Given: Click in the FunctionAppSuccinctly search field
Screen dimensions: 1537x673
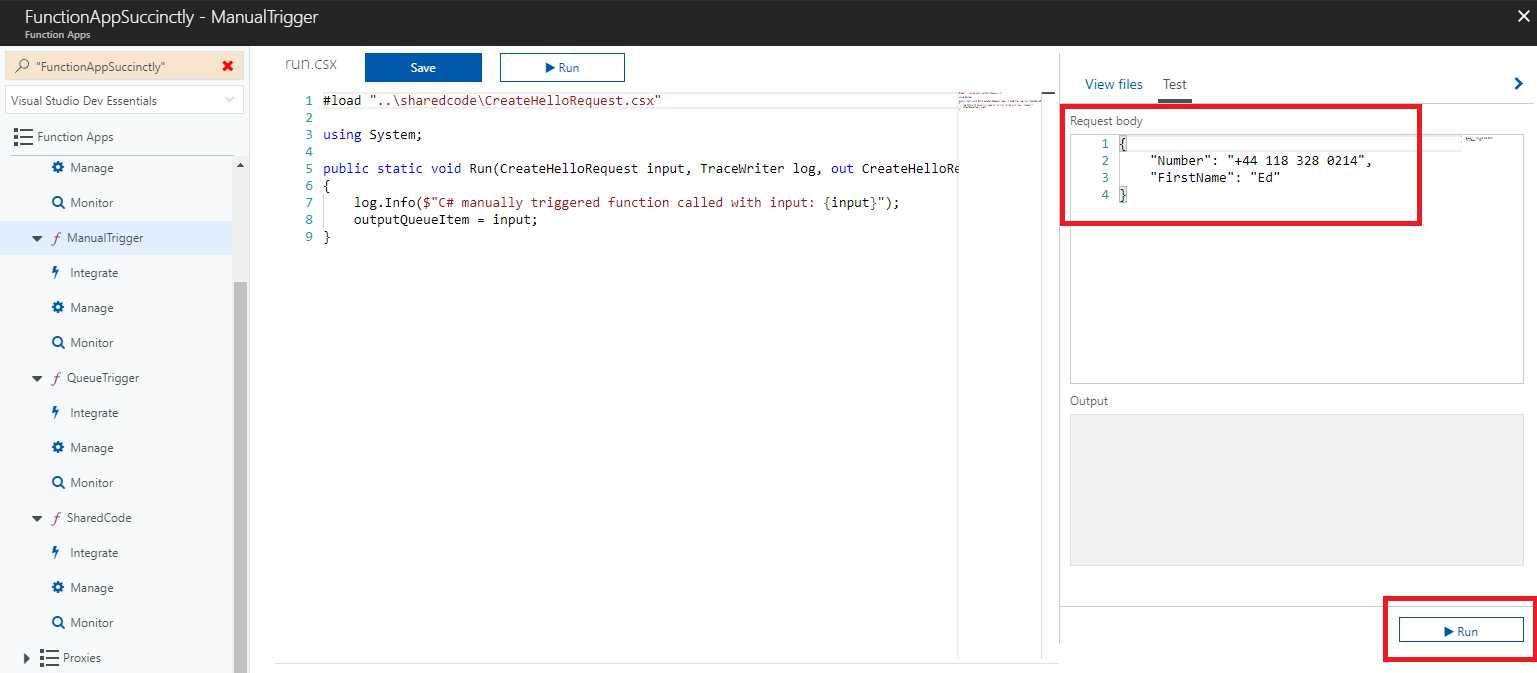Looking at the screenshot, I should coord(125,66).
